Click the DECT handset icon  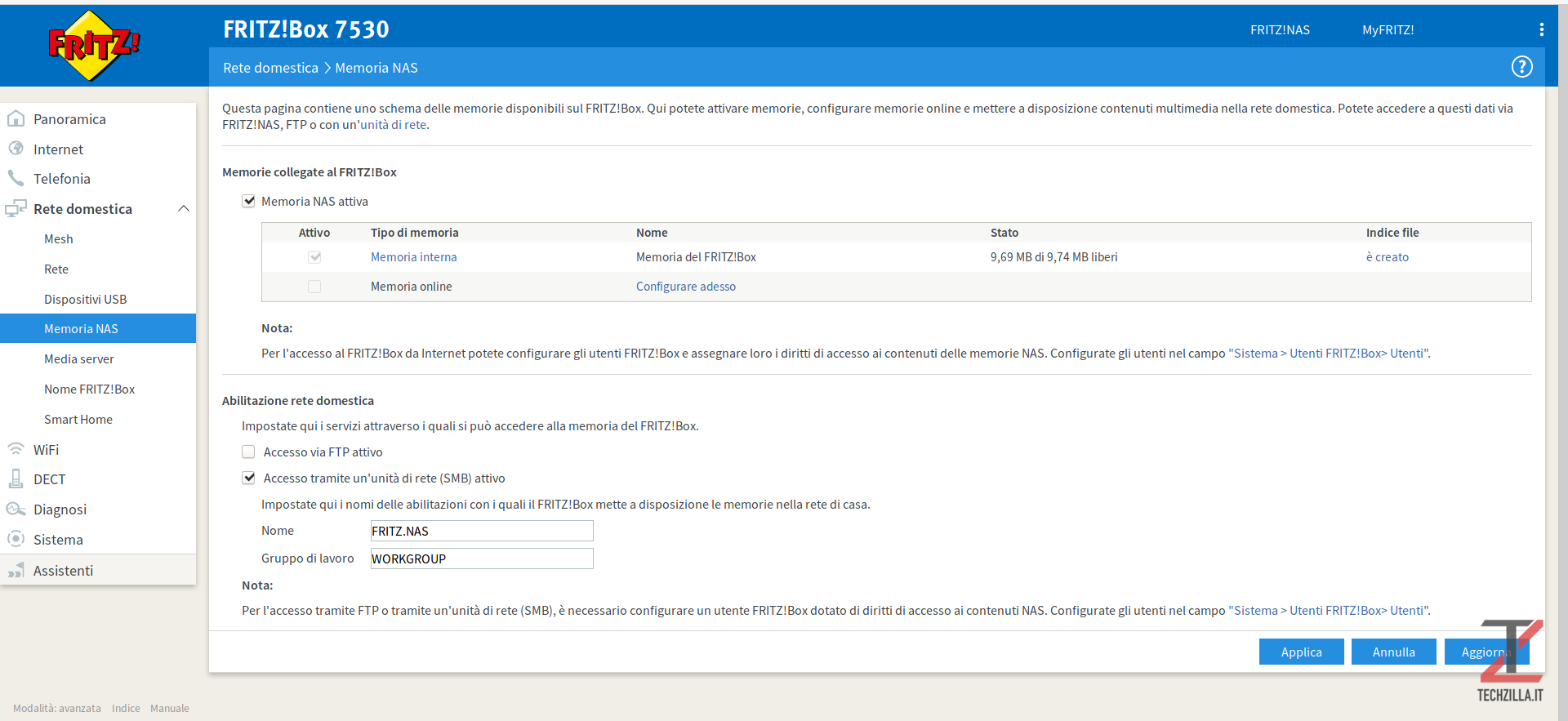(16, 478)
